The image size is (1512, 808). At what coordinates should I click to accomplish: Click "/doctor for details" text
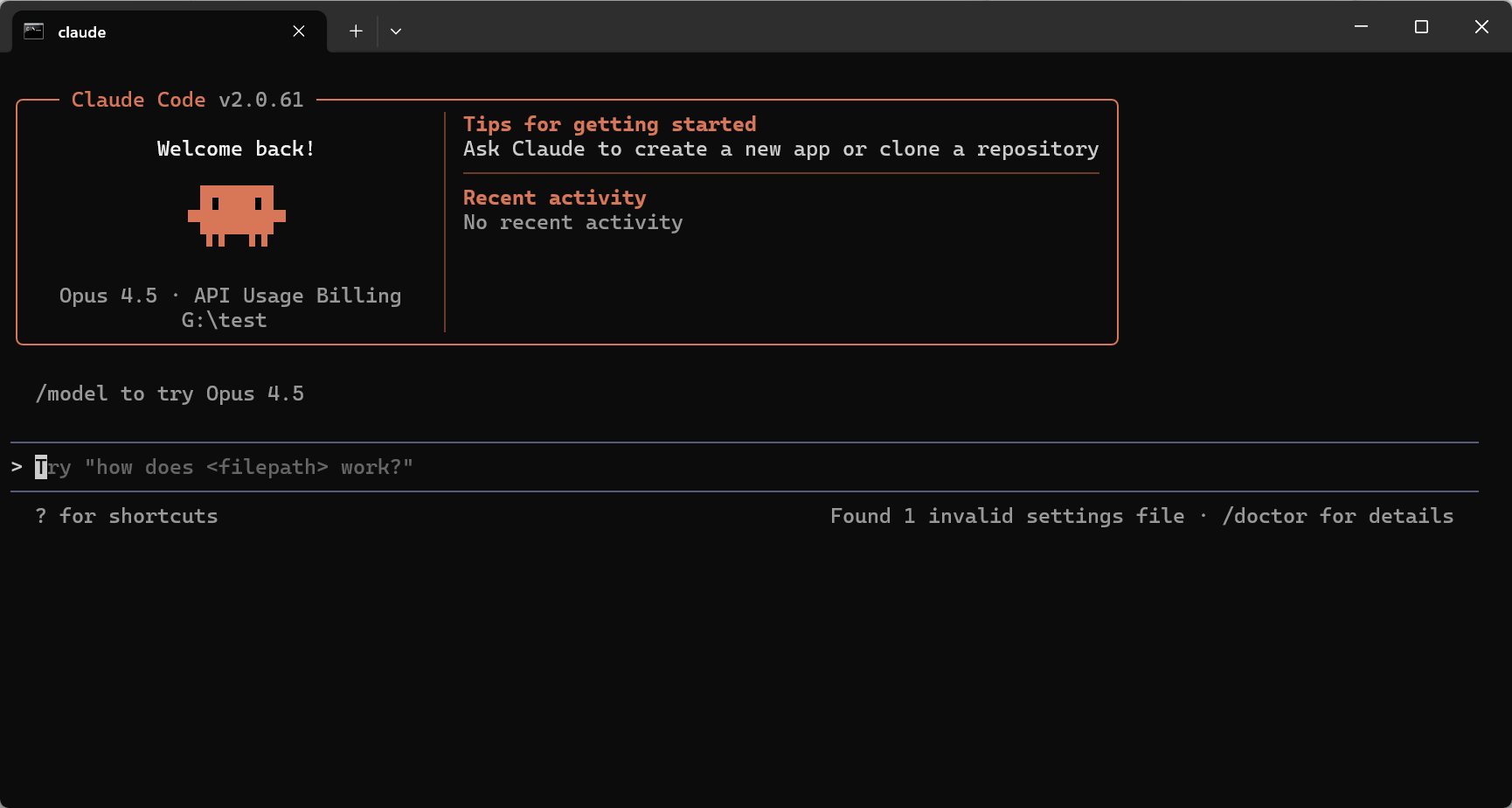pyautogui.click(x=1337, y=516)
